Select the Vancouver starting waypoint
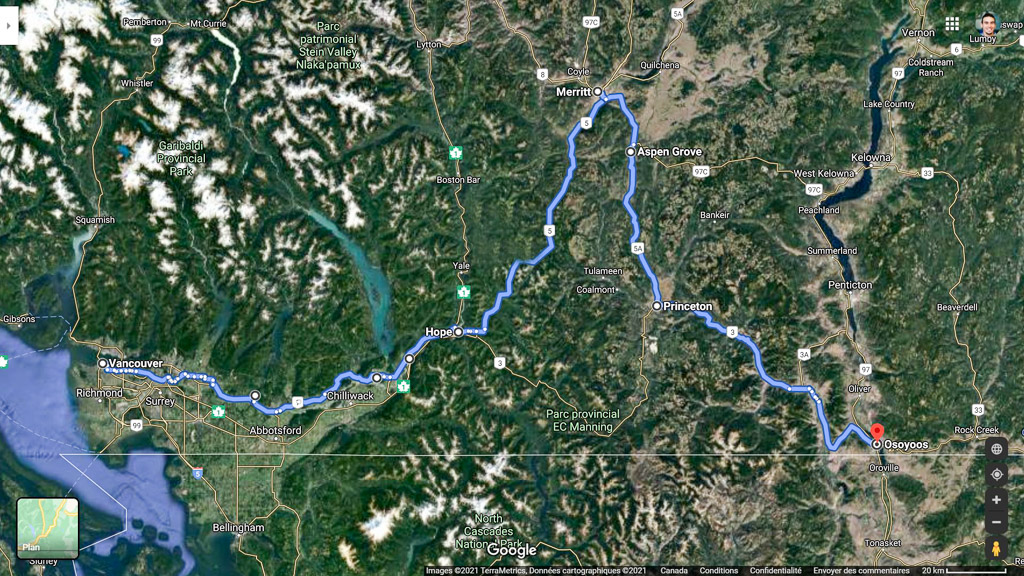Viewport: 1024px width, 576px height. [103, 363]
